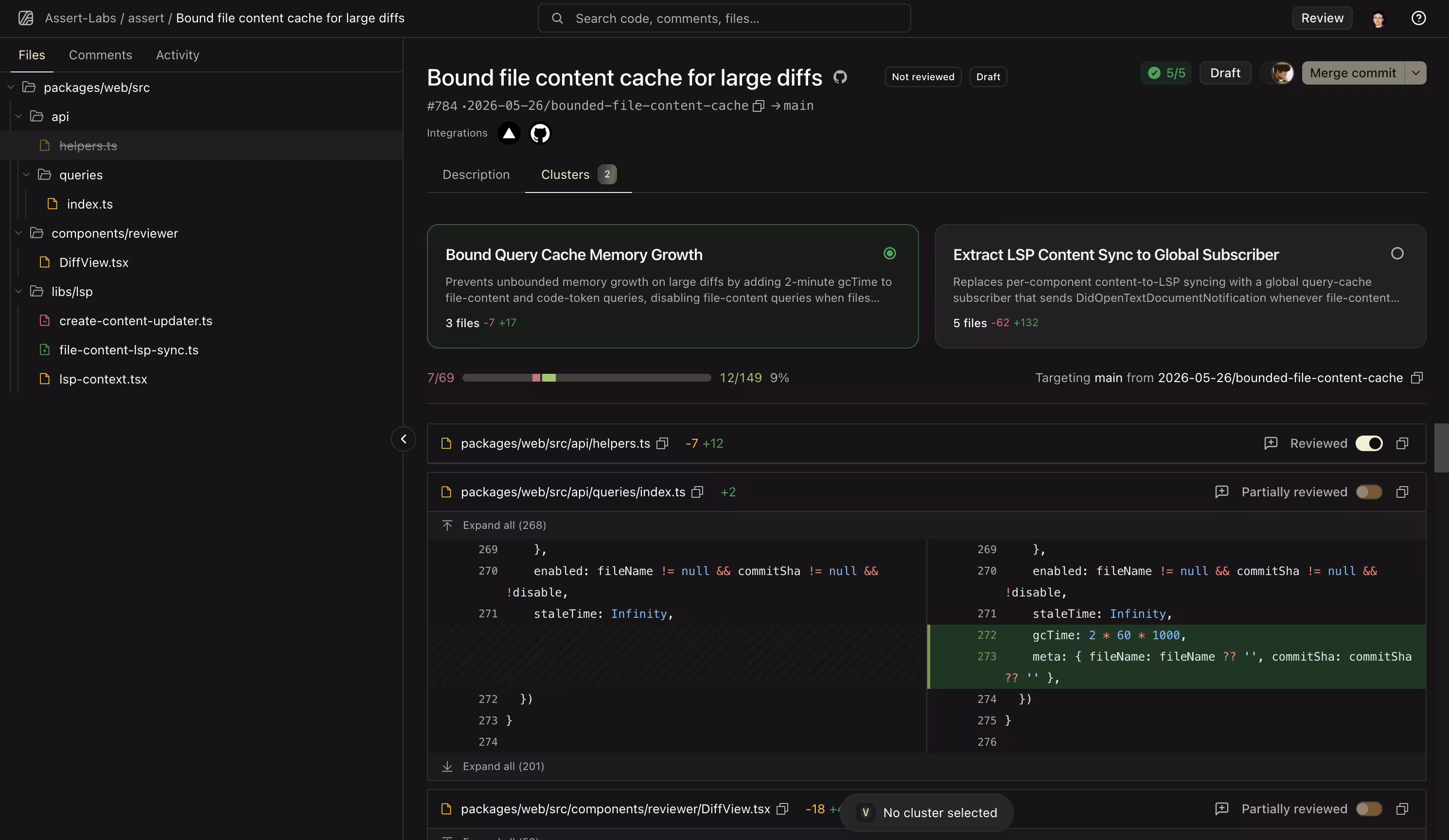
Task: Click up-arrow icon beside Expand all (268)
Action: click(447, 525)
